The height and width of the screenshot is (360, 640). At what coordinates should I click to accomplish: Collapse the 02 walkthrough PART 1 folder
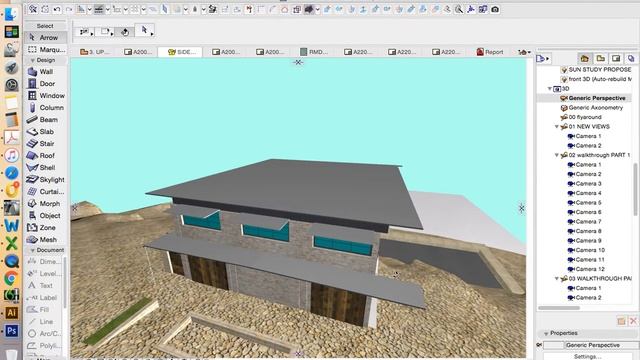[x=557, y=156]
